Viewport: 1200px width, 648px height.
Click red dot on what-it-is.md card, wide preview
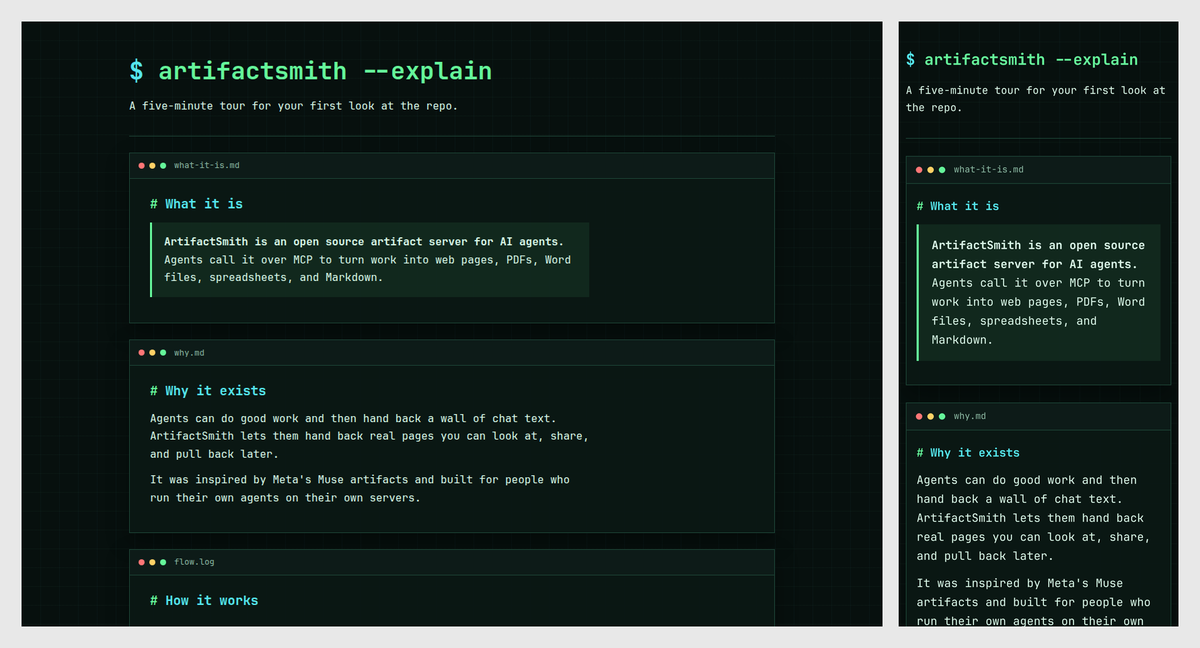point(142,166)
